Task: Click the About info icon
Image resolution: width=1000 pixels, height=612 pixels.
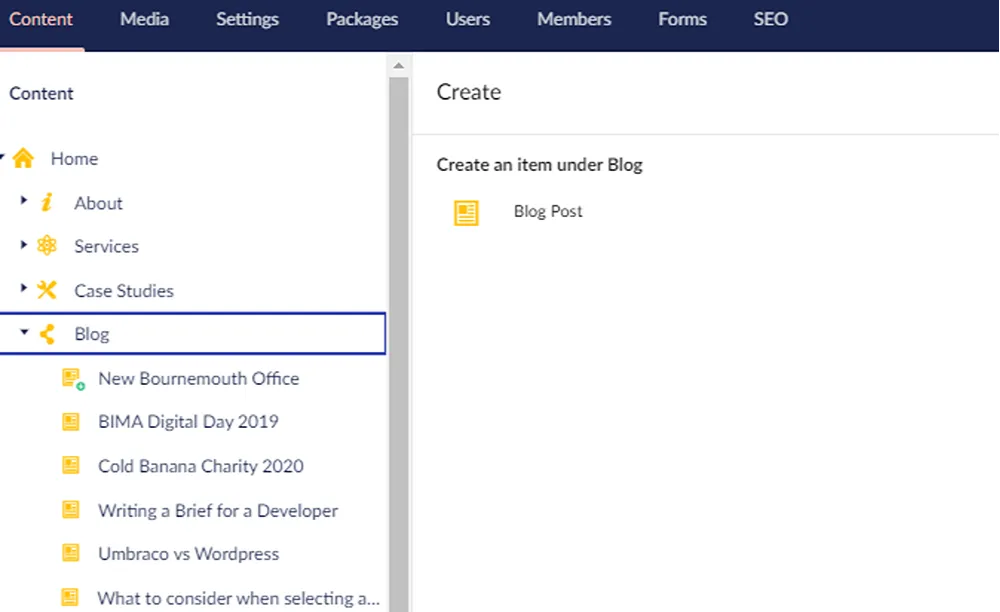Action: (47, 202)
